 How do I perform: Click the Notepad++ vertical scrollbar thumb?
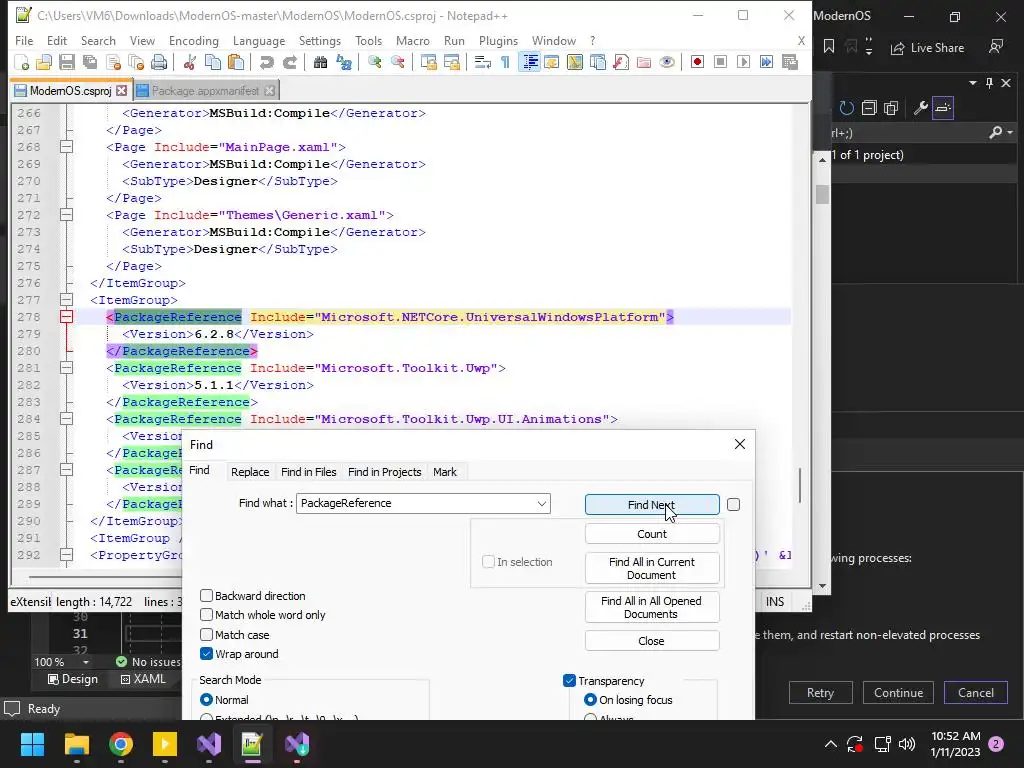[x=801, y=485]
